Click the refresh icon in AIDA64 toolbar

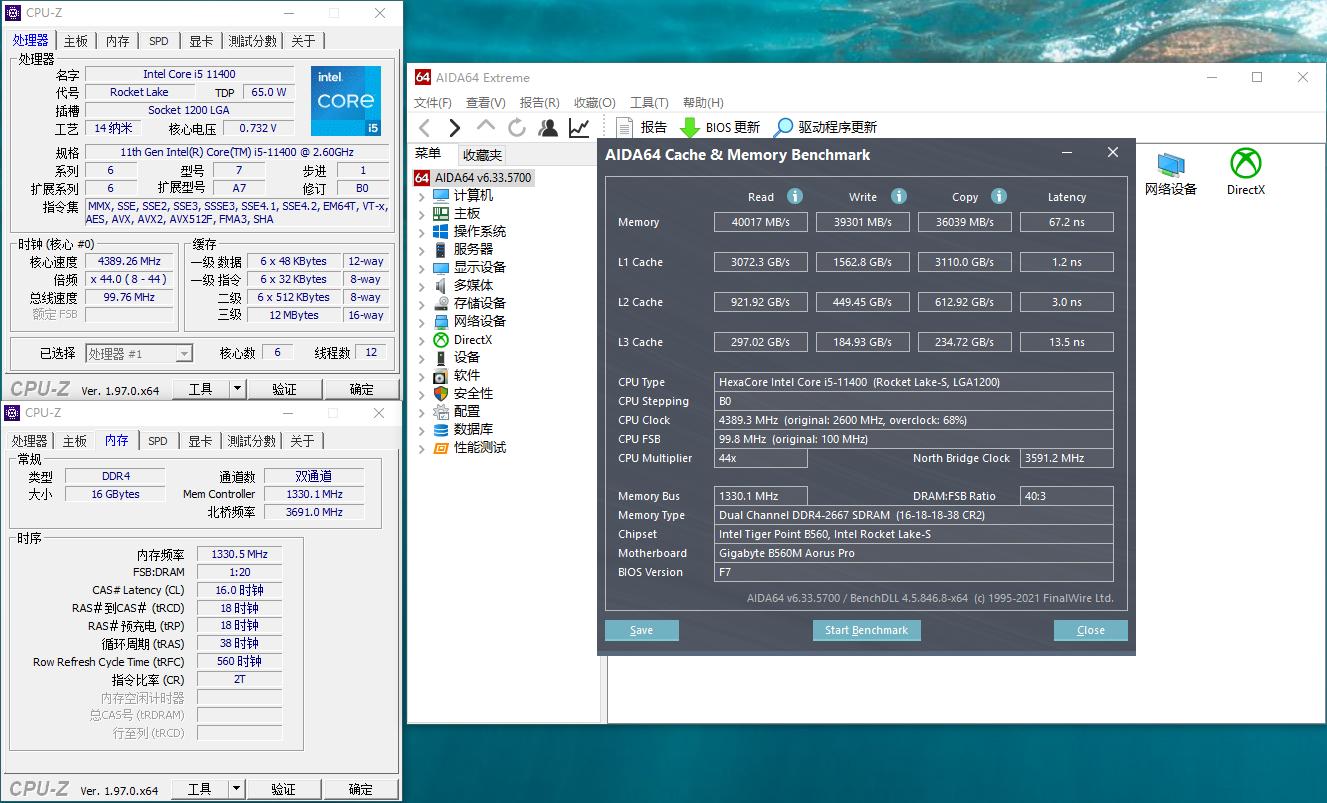pos(517,127)
